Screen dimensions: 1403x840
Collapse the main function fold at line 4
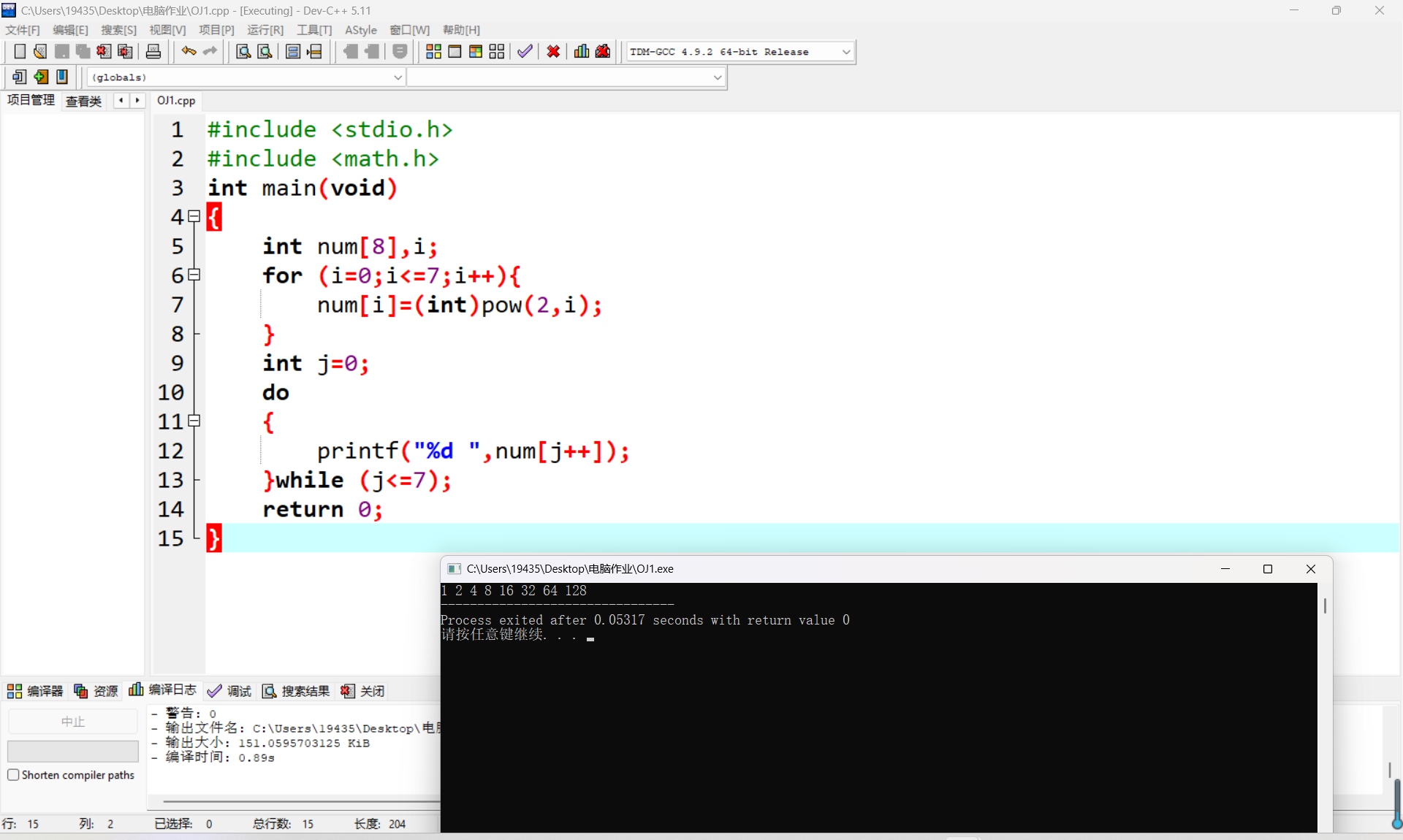tap(194, 216)
